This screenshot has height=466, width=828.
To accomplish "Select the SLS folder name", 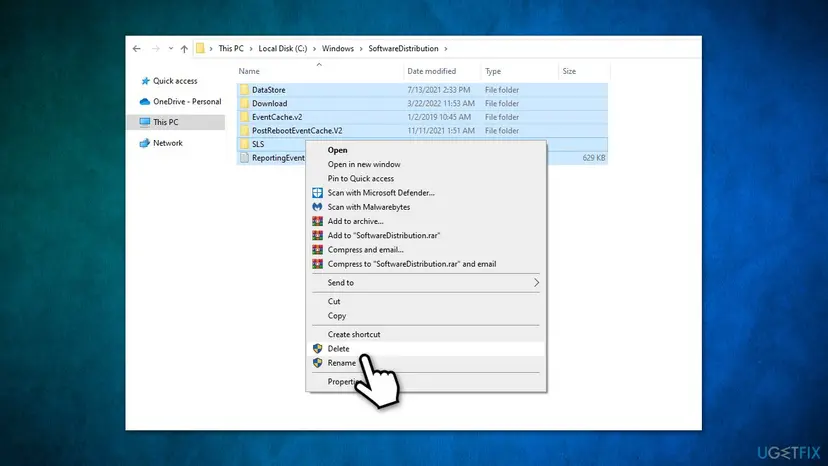I will point(258,144).
